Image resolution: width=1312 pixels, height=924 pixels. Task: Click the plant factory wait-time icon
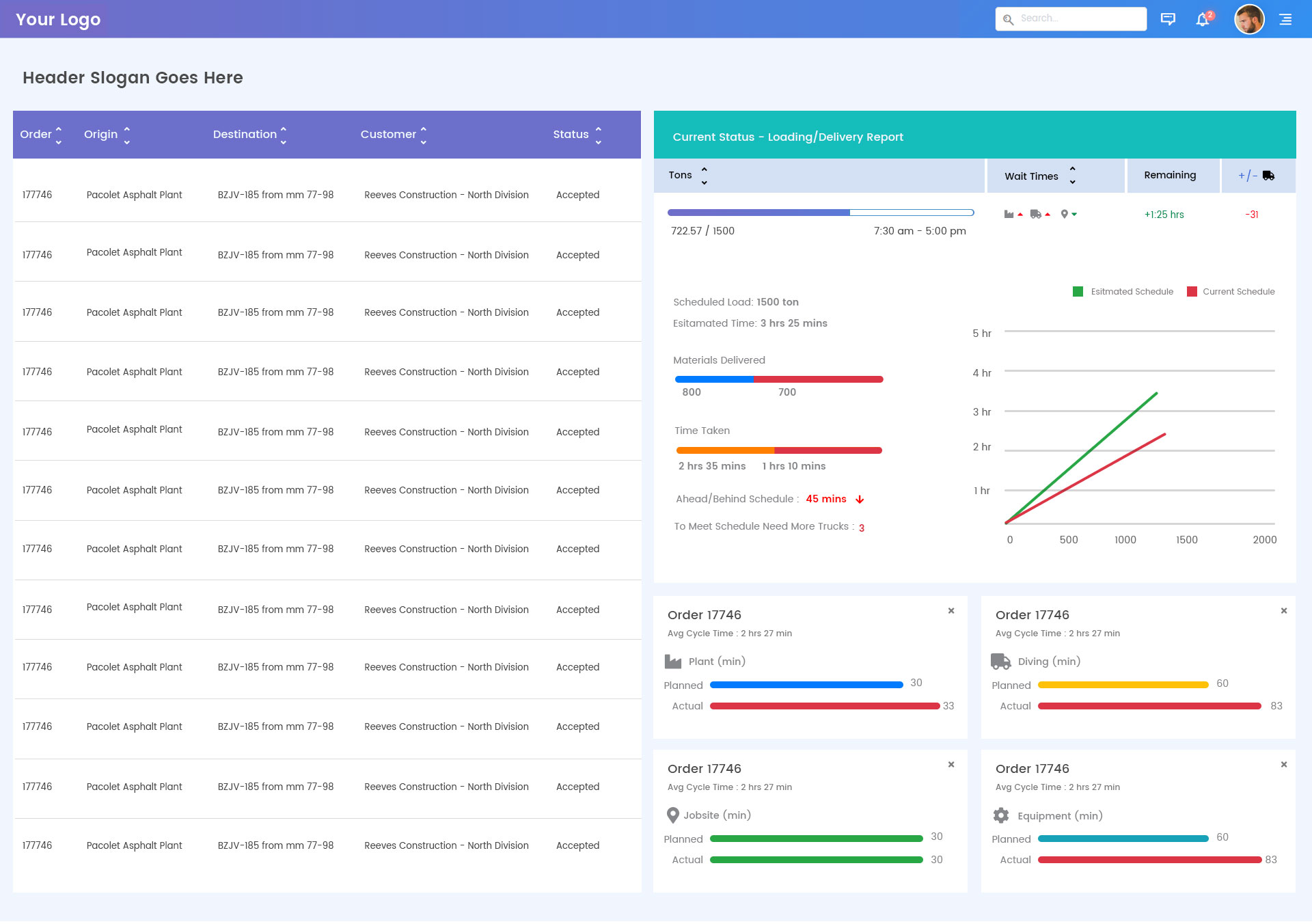click(x=1009, y=215)
